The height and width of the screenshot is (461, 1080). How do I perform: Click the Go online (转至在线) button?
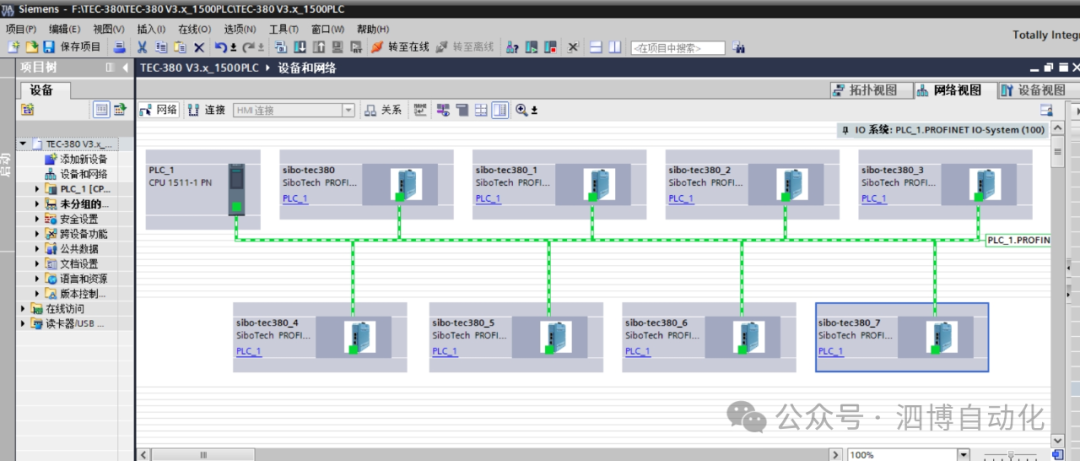coord(399,48)
